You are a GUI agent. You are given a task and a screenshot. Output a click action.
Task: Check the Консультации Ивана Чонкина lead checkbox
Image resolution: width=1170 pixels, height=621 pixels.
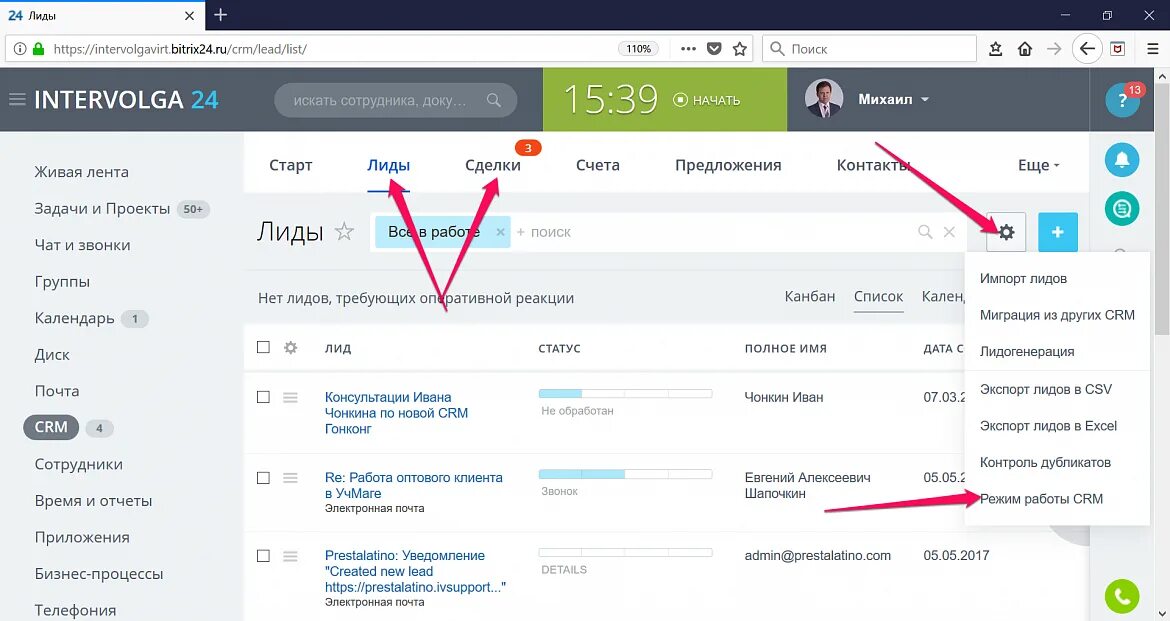[x=263, y=397]
